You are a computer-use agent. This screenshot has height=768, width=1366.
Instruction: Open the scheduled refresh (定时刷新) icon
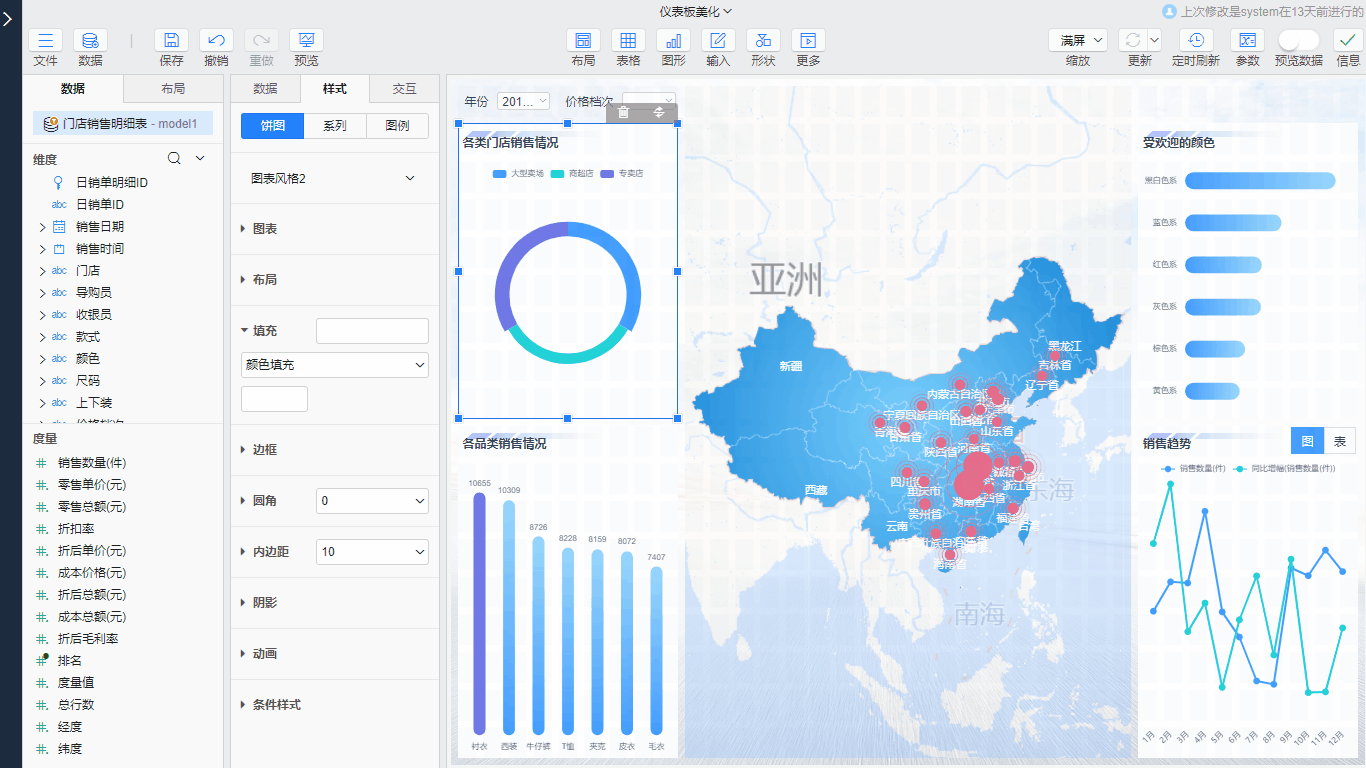click(x=1195, y=41)
